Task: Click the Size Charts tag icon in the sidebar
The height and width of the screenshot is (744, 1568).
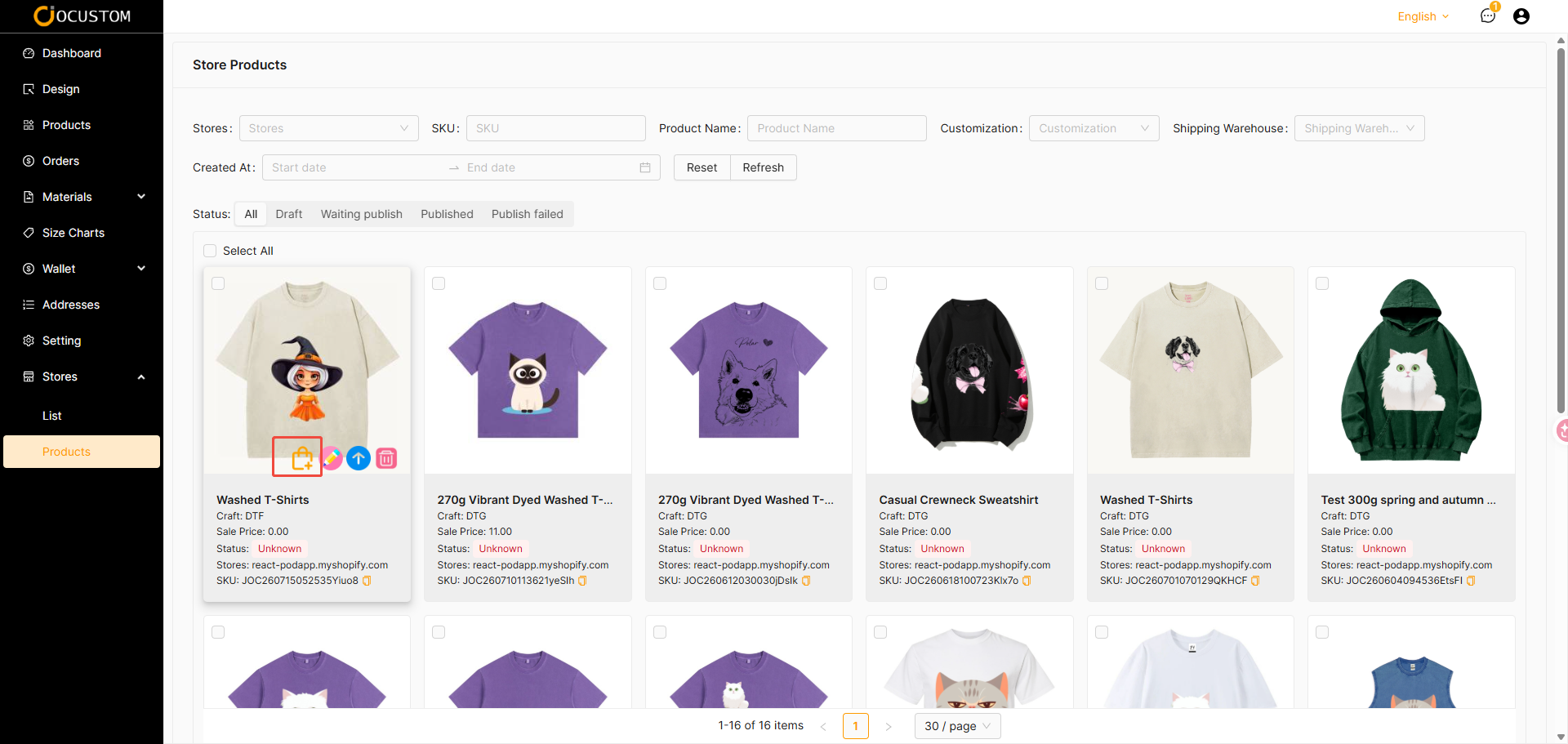Action: tap(29, 233)
